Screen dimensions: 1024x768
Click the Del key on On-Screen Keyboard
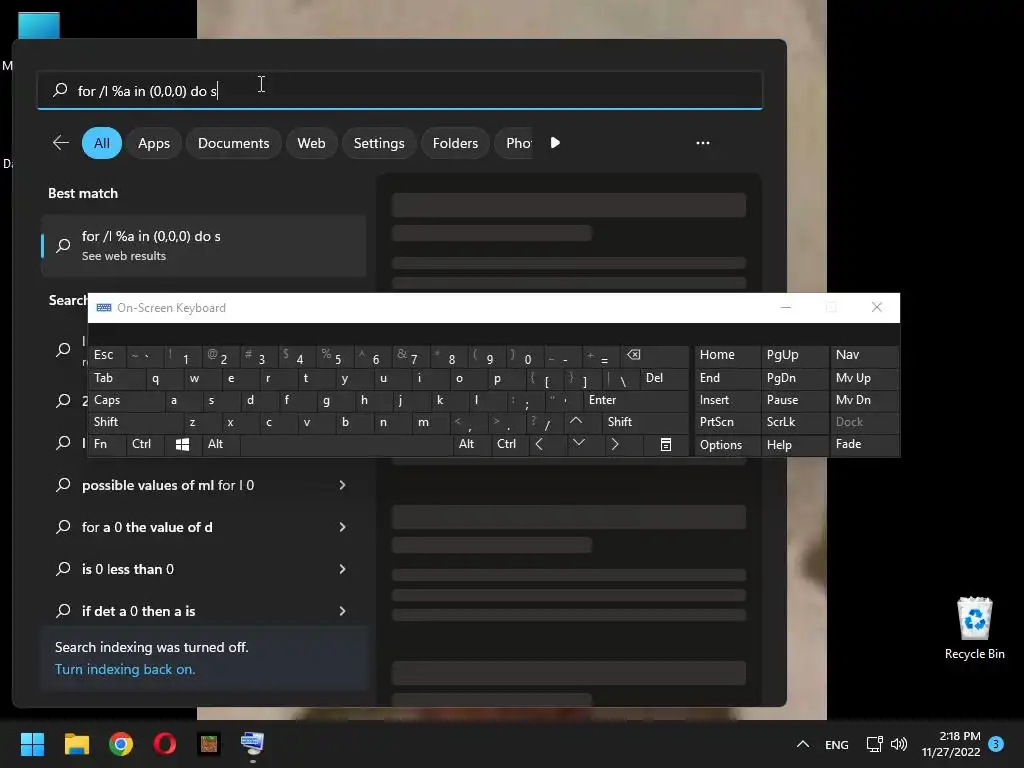[664, 379]
